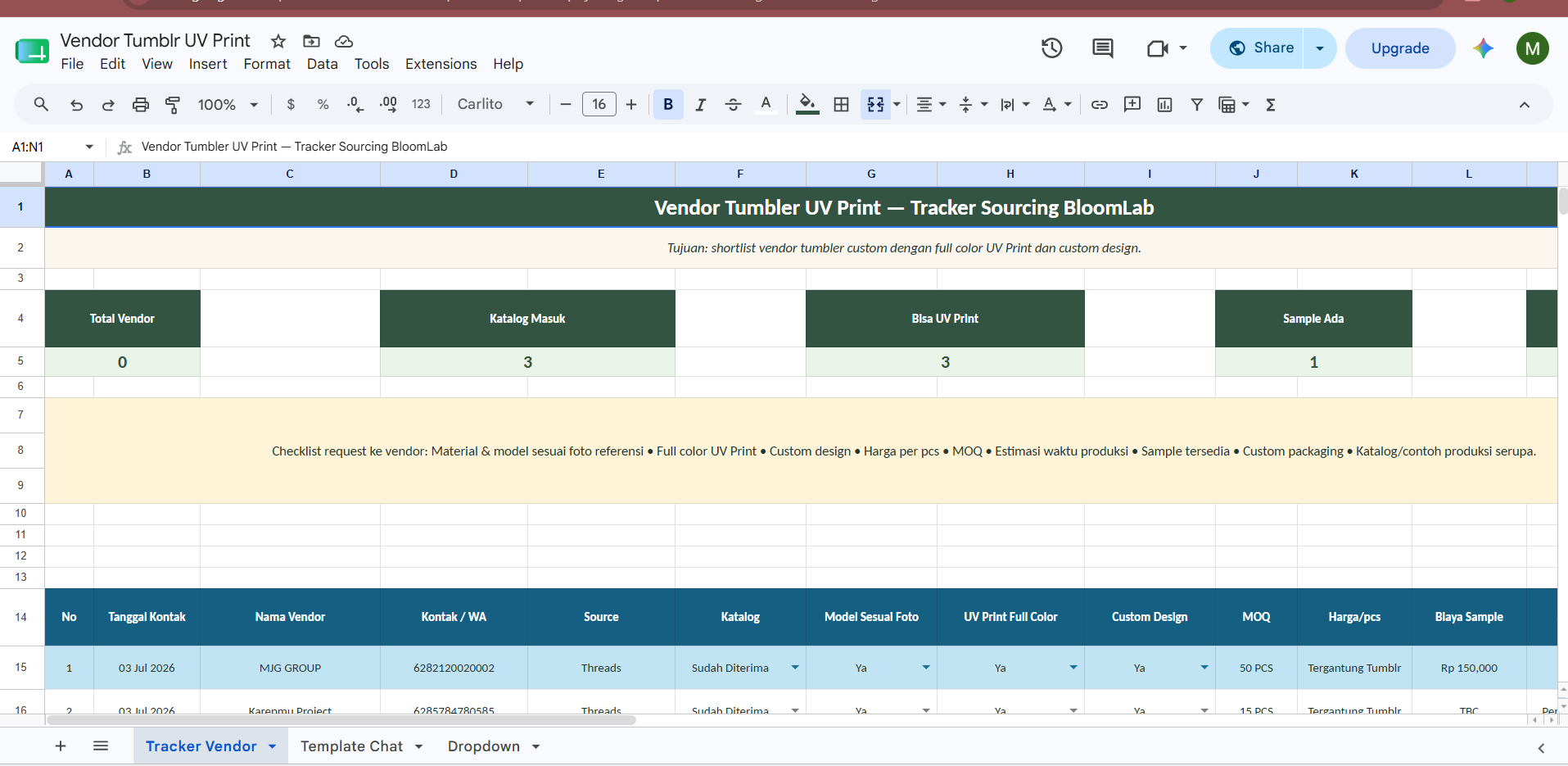Screen dimensions: 1568x766
Task: Open the Carlito font dropdown
Action: click(x=495, y=105)
